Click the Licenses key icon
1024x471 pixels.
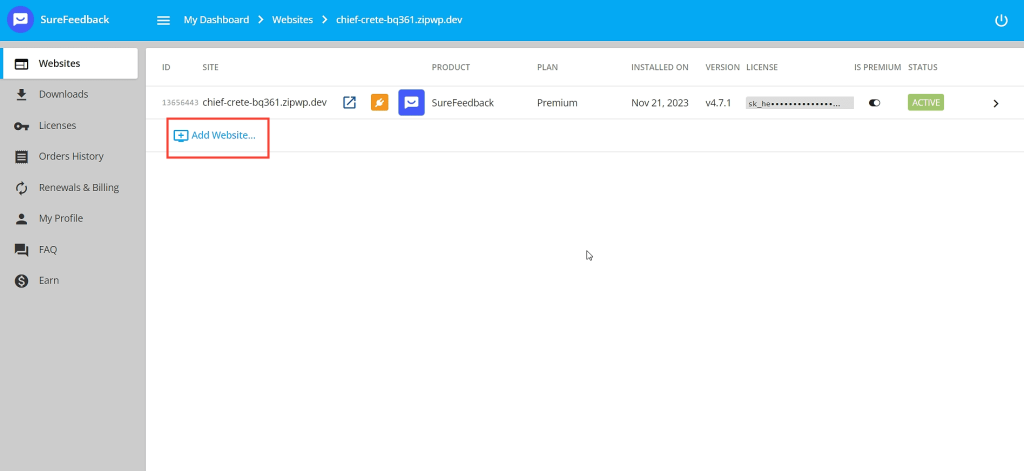tap(21, 125)
